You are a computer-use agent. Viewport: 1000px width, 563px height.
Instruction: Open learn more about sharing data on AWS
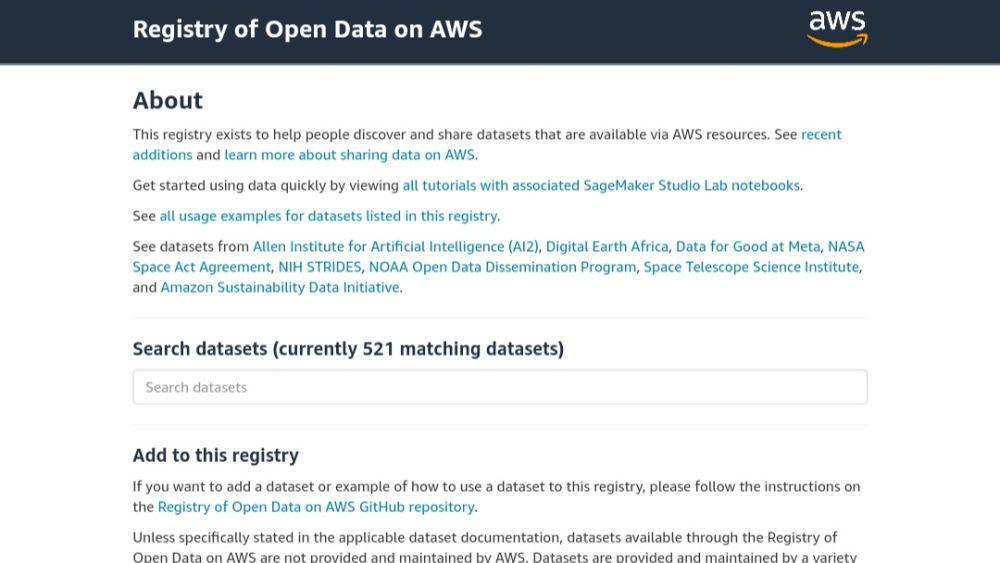tap(349, 155)
